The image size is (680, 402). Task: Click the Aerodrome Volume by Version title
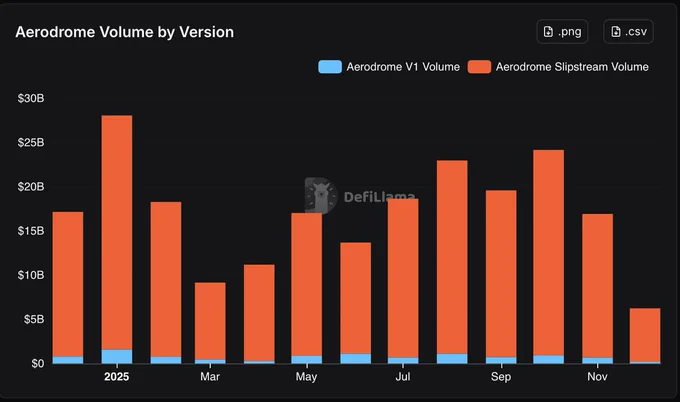point(124,32)
